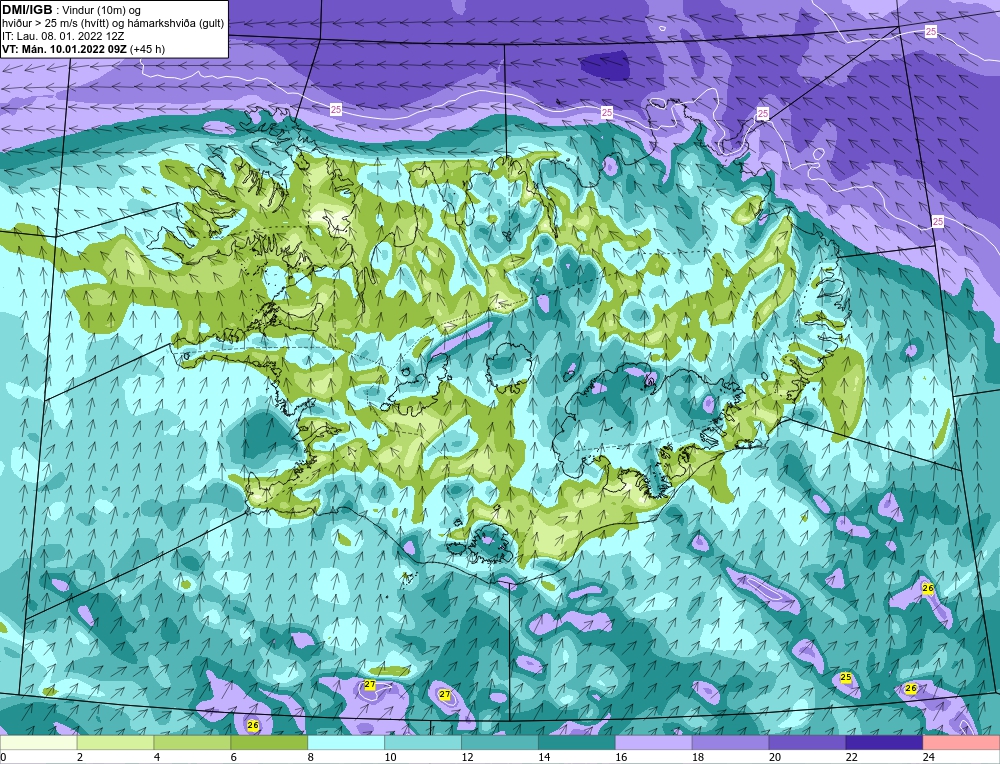1000x764 pixels.
Task: Pick the 4–6 m/s green legend swatch
Action: pos(193,743)
